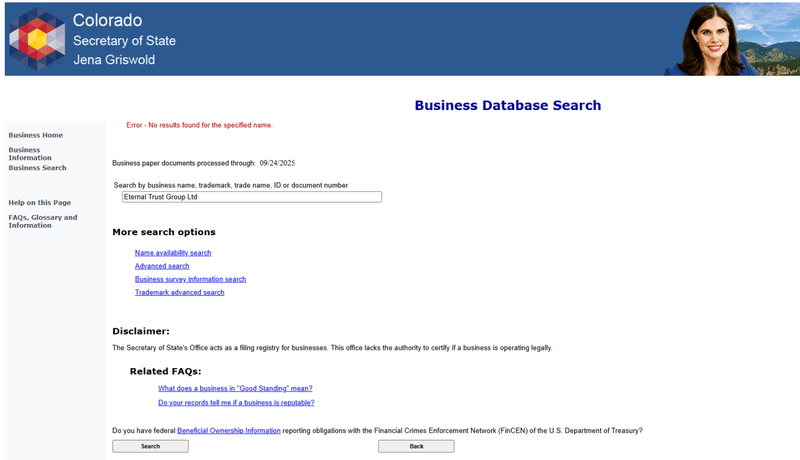Click the business name search field
Screen dimensions: 800x460
[x=252, y=197]
